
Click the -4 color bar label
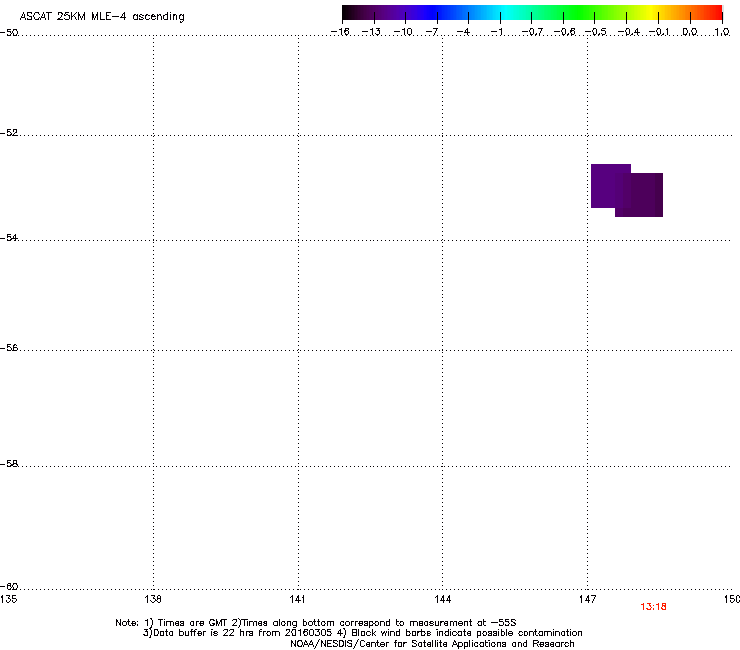(x=463, y=32)
